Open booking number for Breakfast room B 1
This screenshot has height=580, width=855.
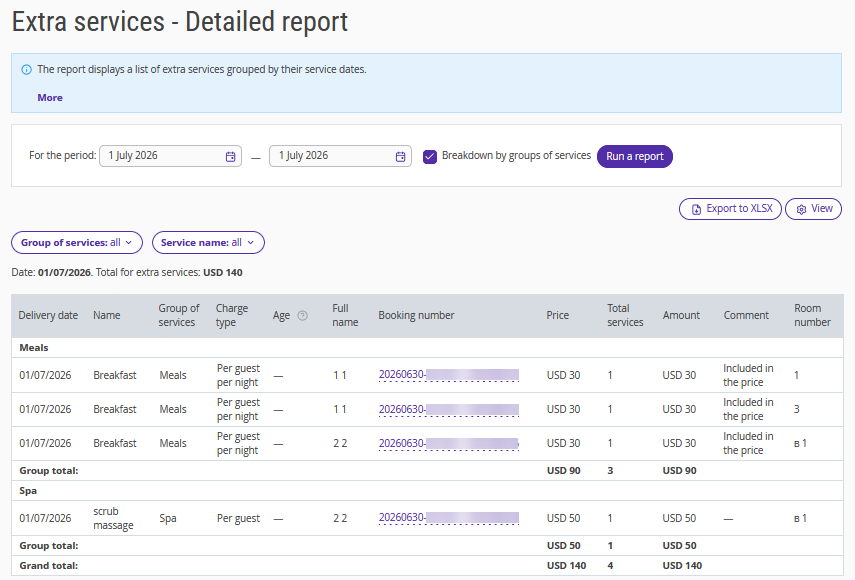pyautogui.click(x=449, y=443)
